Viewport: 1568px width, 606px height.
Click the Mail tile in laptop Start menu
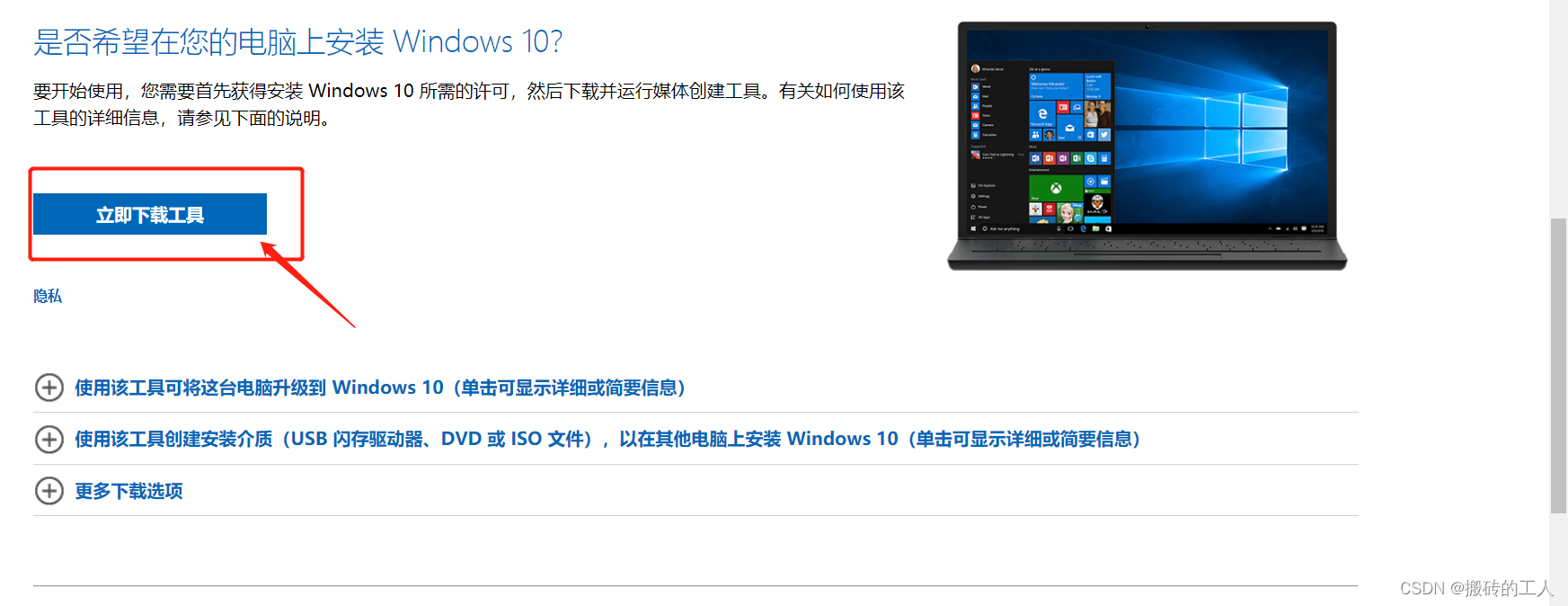point(1070,128)
